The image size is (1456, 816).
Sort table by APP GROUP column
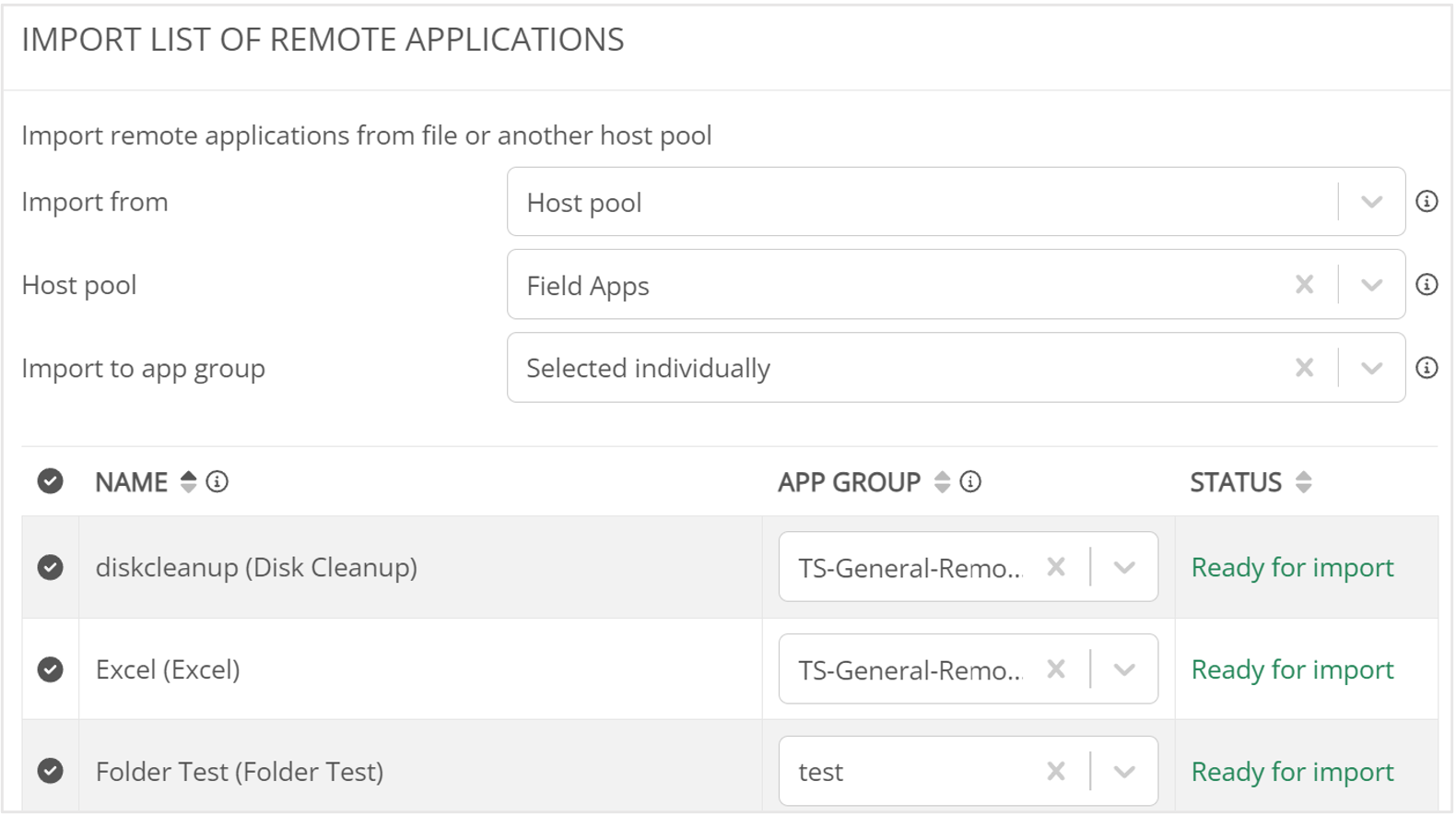coord(942,481)
